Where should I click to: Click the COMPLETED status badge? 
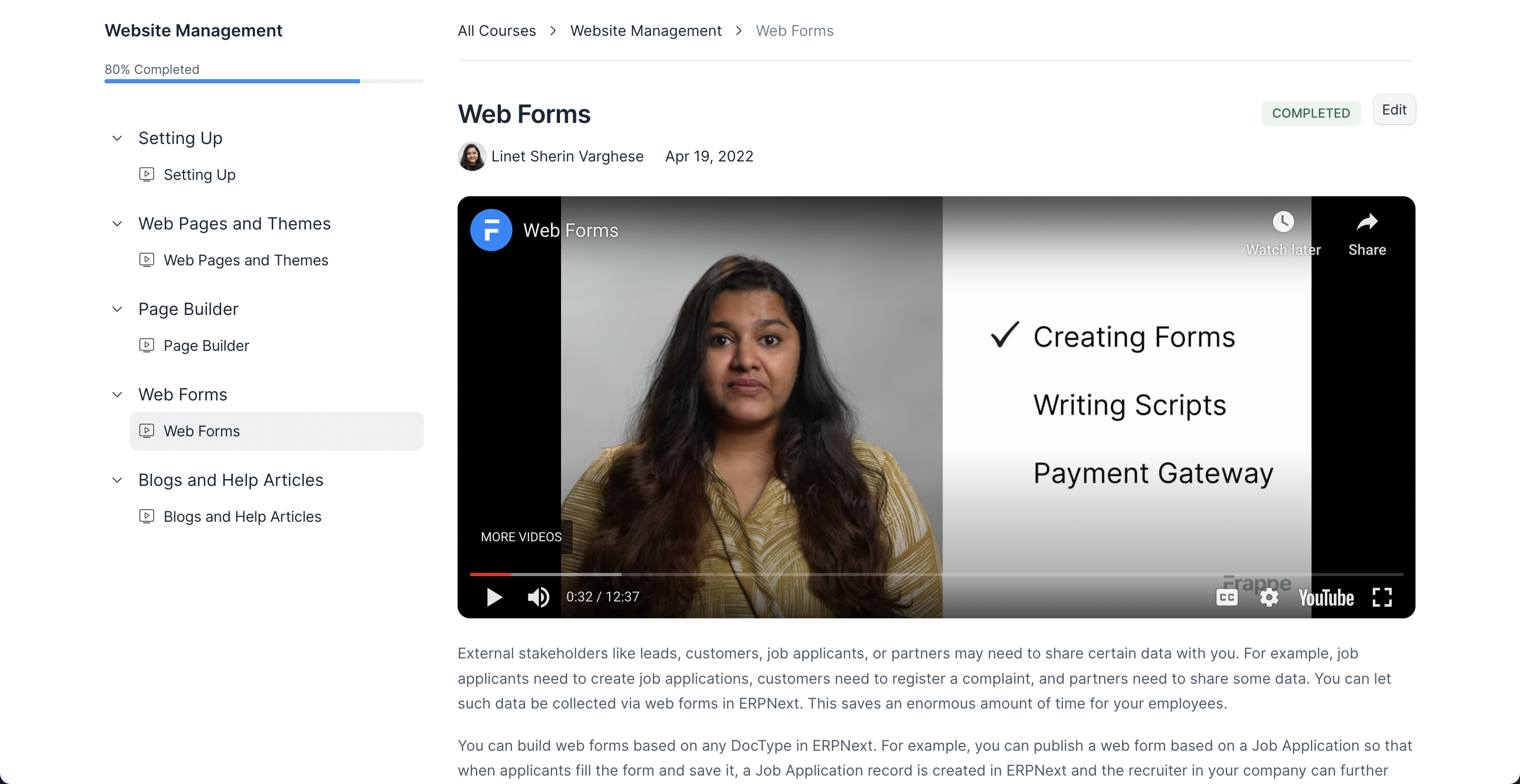tap(1310, 113)
